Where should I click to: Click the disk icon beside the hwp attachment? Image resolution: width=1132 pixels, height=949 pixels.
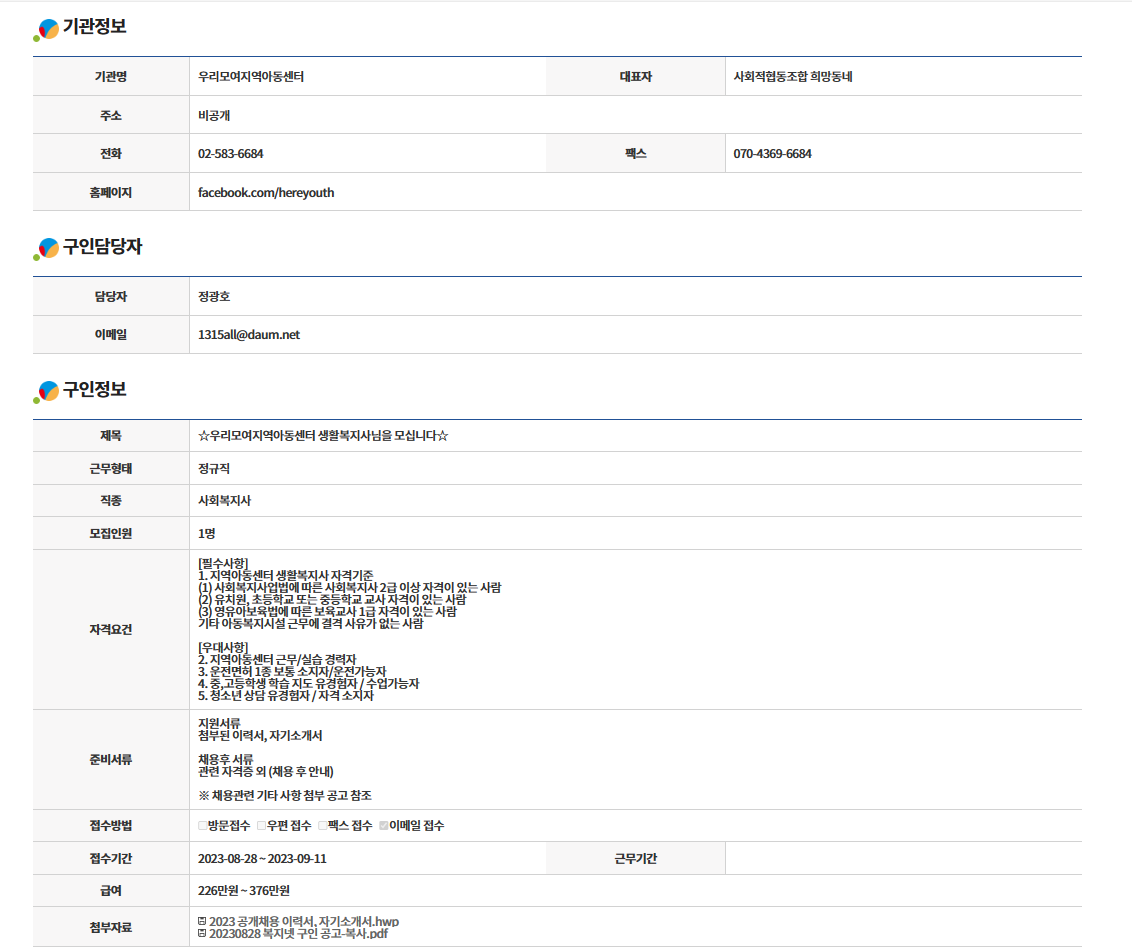point(203,921)
